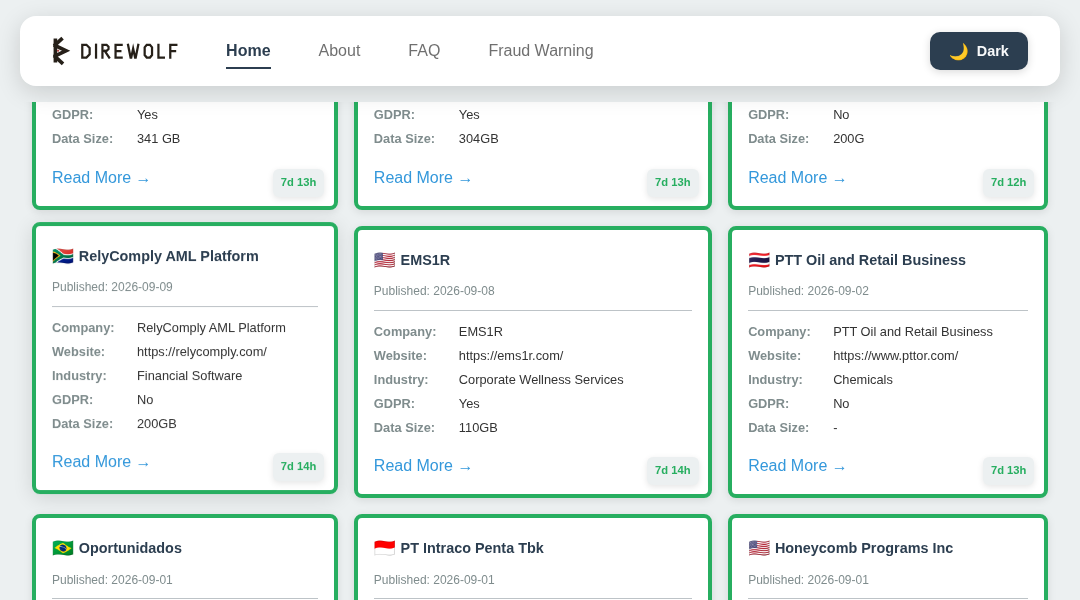
Task: Click Chemicals industry value
Action: [x=862, y=380]
